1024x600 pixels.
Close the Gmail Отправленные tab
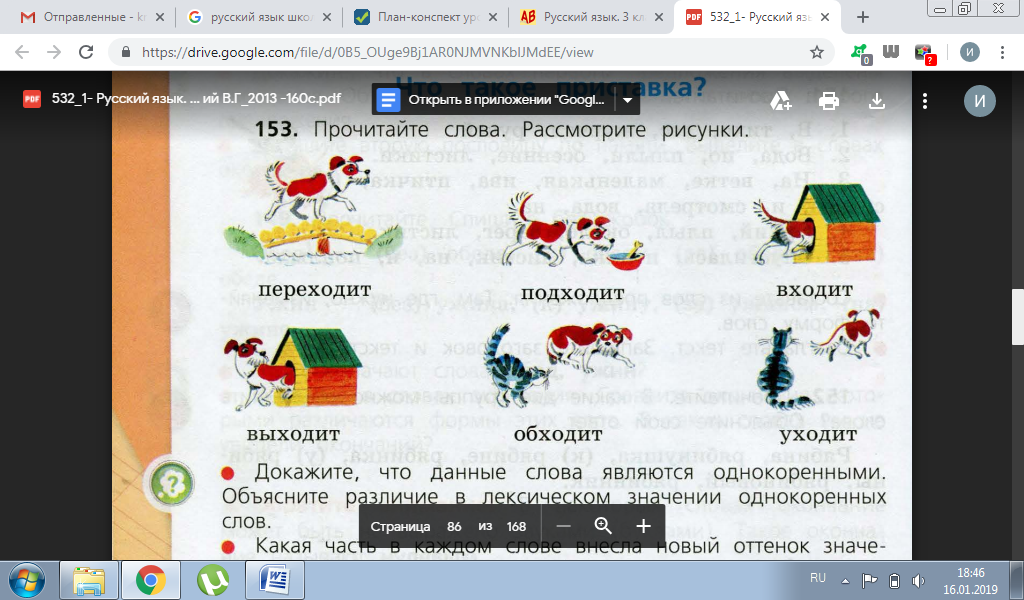[x=159, y=18]
